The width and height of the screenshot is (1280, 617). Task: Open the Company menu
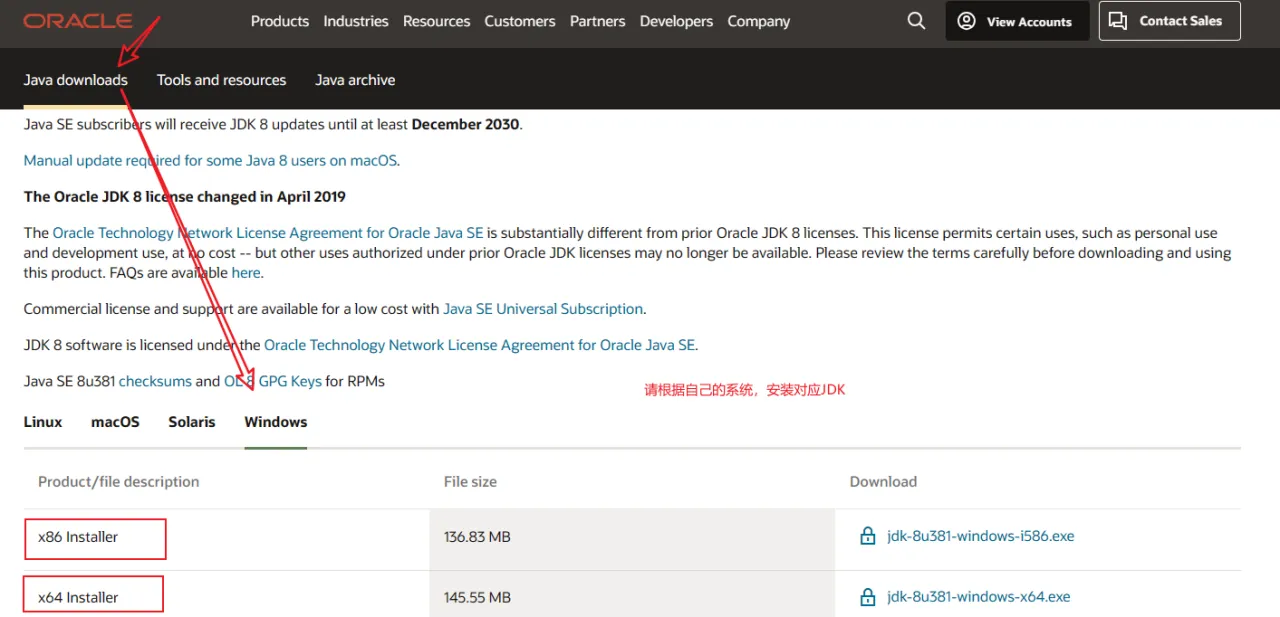[x=758, y=21]
